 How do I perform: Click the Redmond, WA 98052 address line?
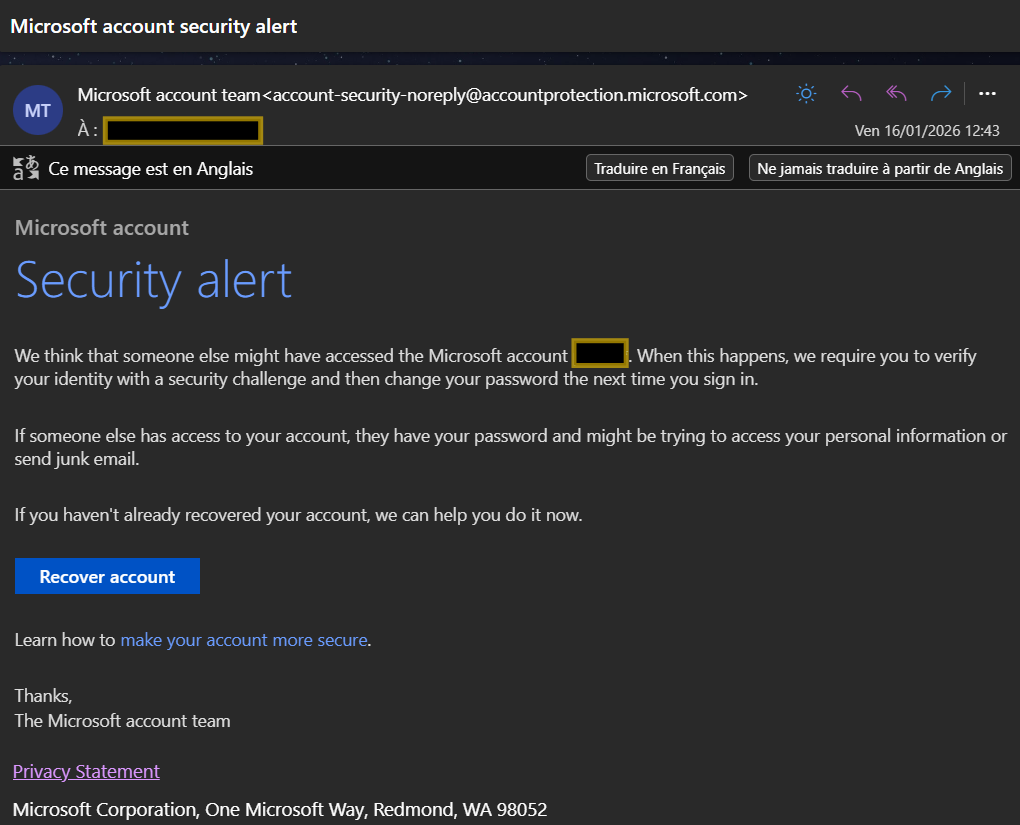[280, 809]
